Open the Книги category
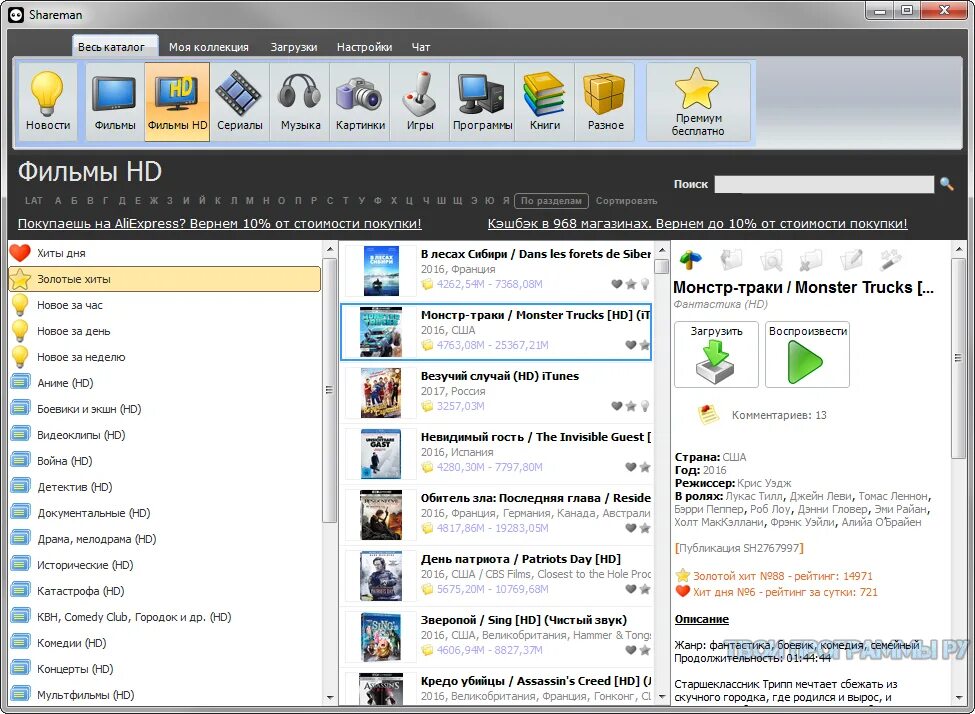The height and width of the screenshot is (714, 975). point(545,101)
